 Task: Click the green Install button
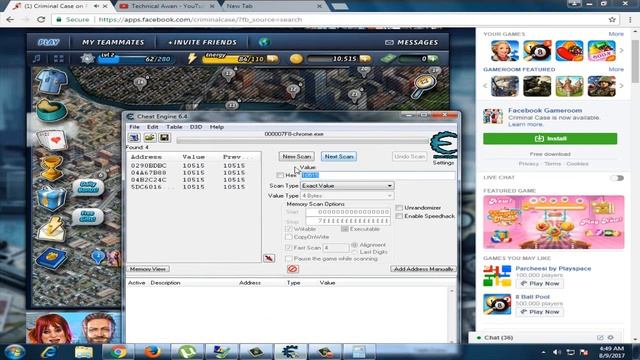550,139
